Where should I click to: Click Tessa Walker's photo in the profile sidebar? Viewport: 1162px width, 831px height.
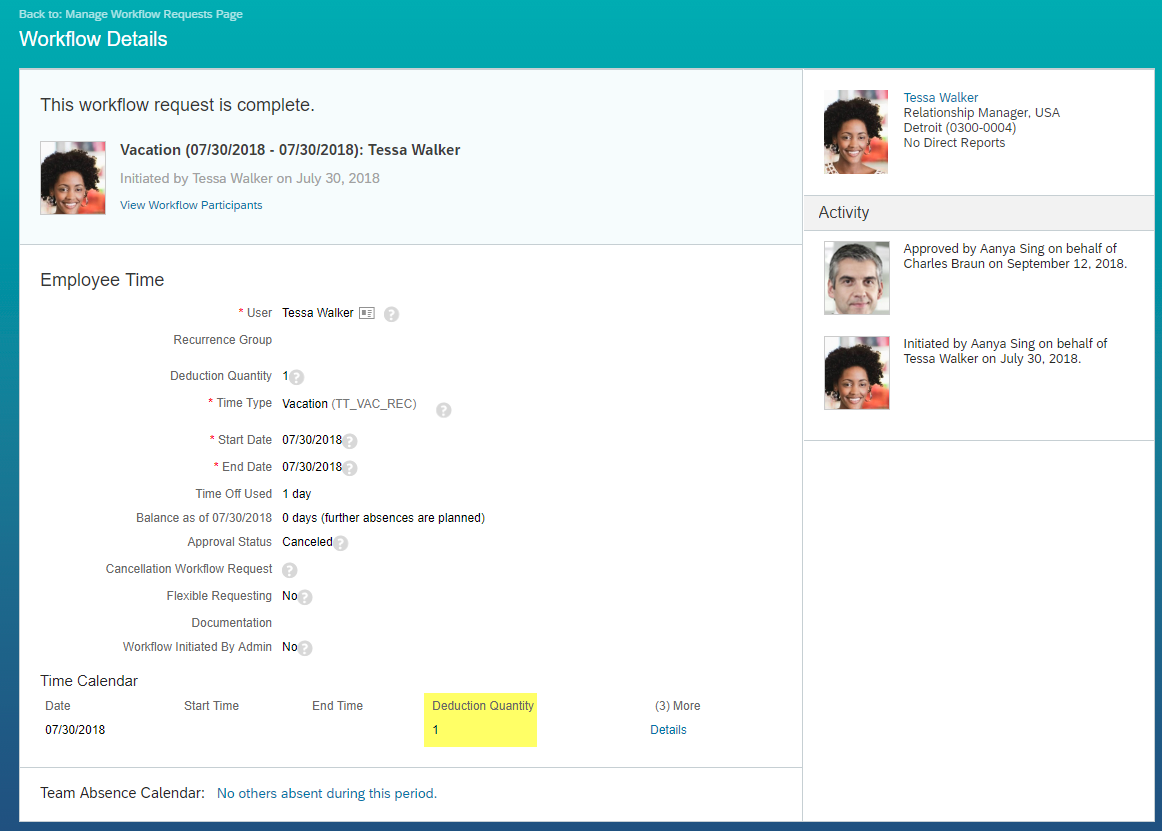point(856,132)
